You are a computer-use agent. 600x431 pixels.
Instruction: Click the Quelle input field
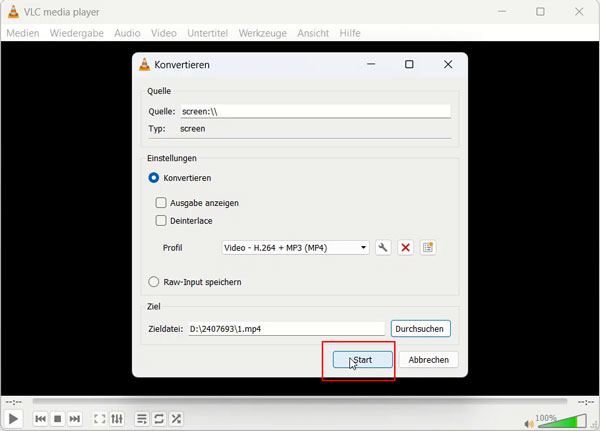click(315, 111)
